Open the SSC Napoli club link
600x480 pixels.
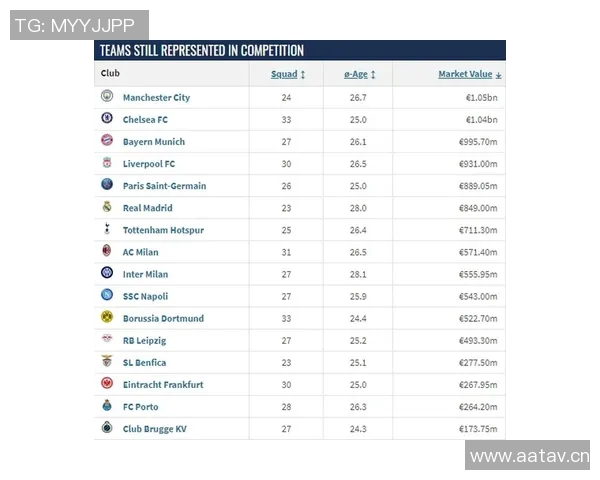pos(145,296)
